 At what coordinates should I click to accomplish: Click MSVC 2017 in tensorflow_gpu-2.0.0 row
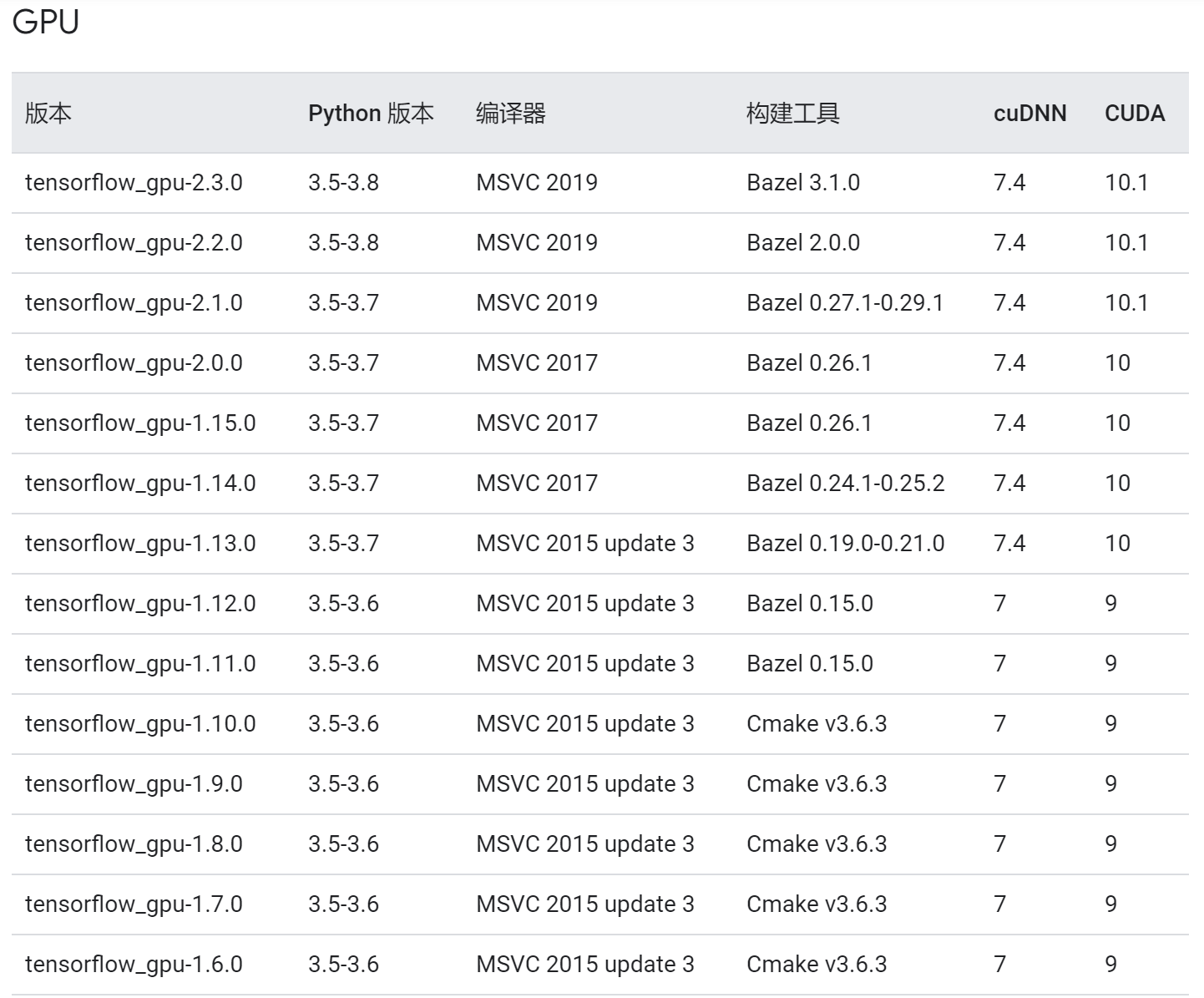pos(537,363)
